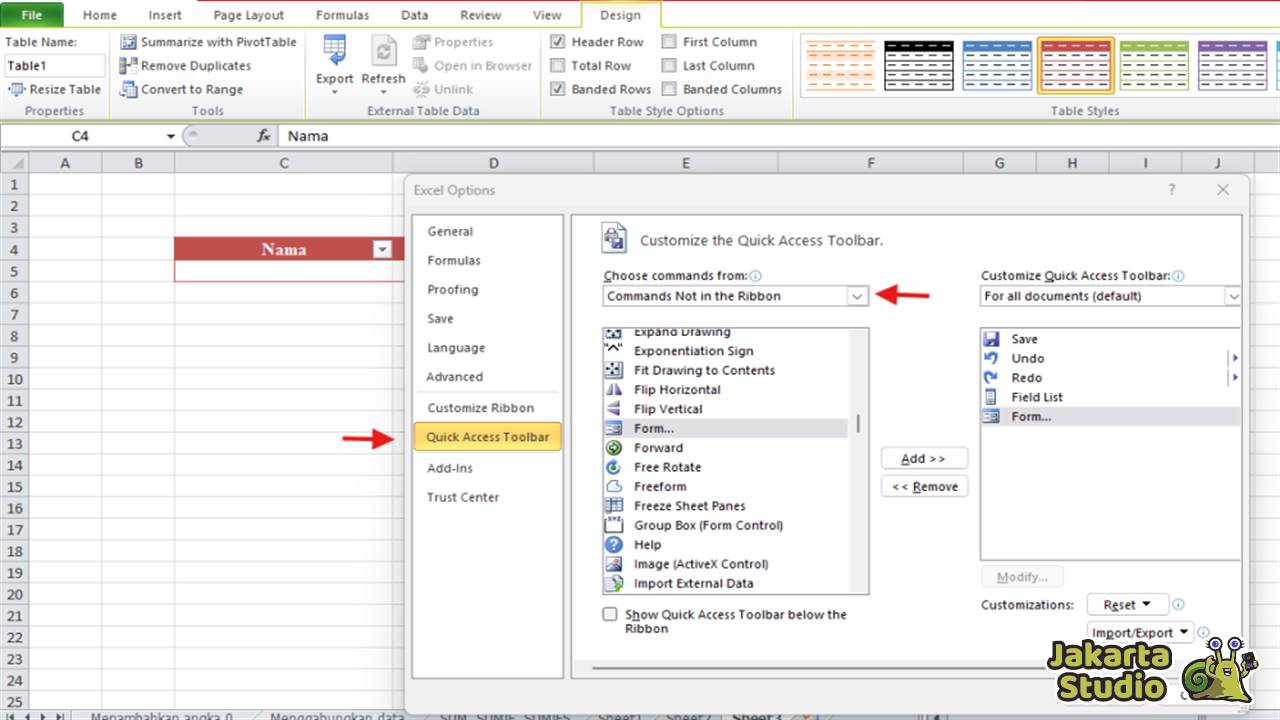Click the Add button to add Form command
Screen dimensions: 1280x720
tap(923, 457)
